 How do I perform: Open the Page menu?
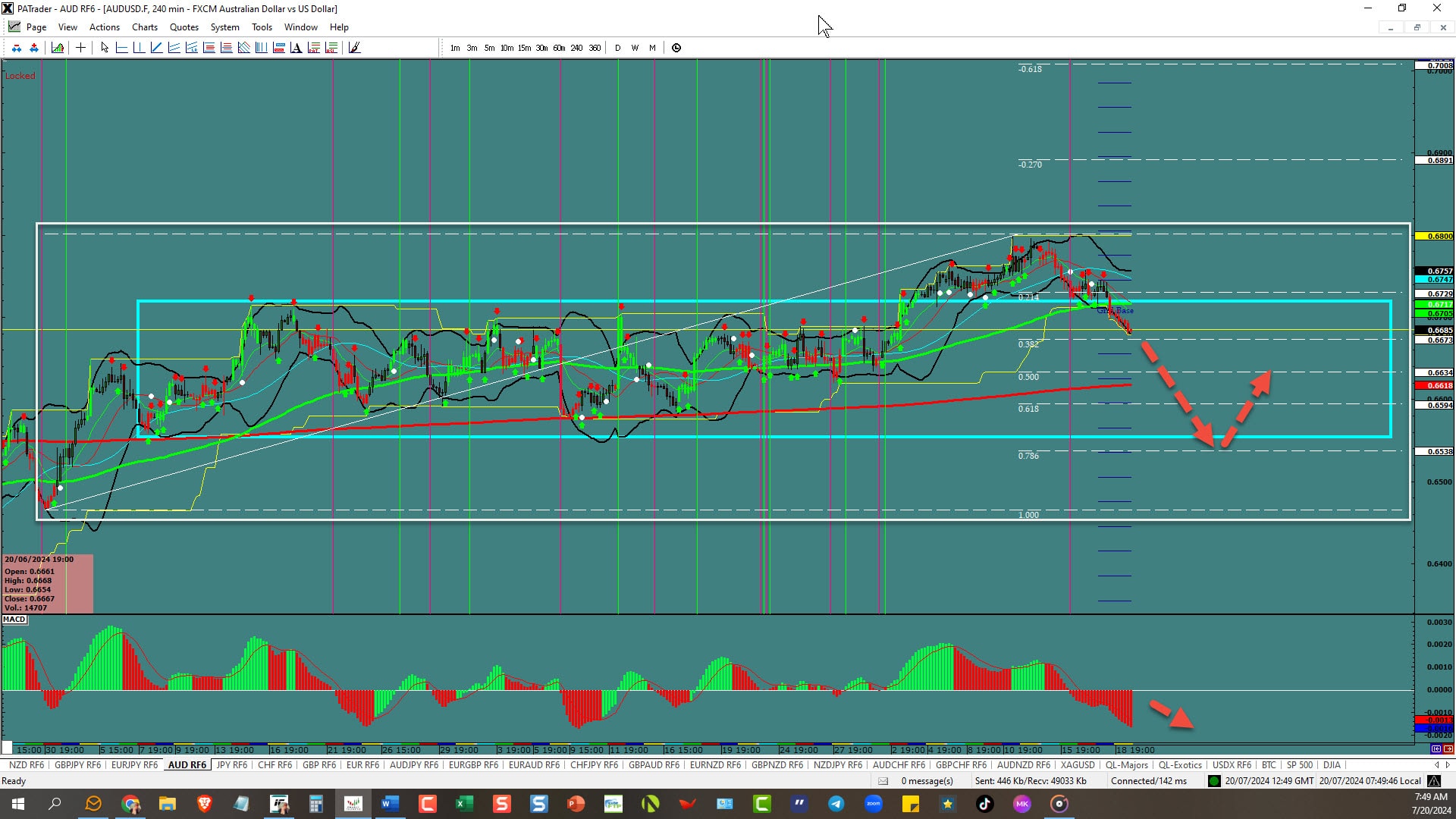(x=36, y=27)
